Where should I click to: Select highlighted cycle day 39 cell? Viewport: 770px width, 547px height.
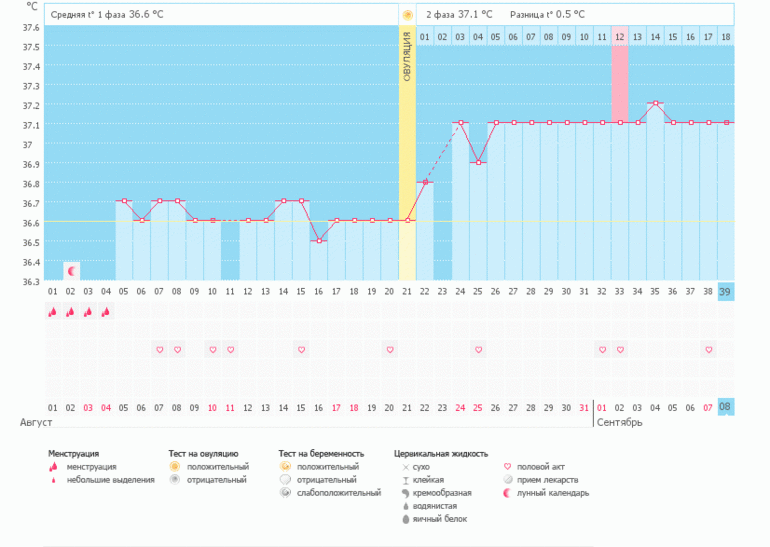point(726,291)
